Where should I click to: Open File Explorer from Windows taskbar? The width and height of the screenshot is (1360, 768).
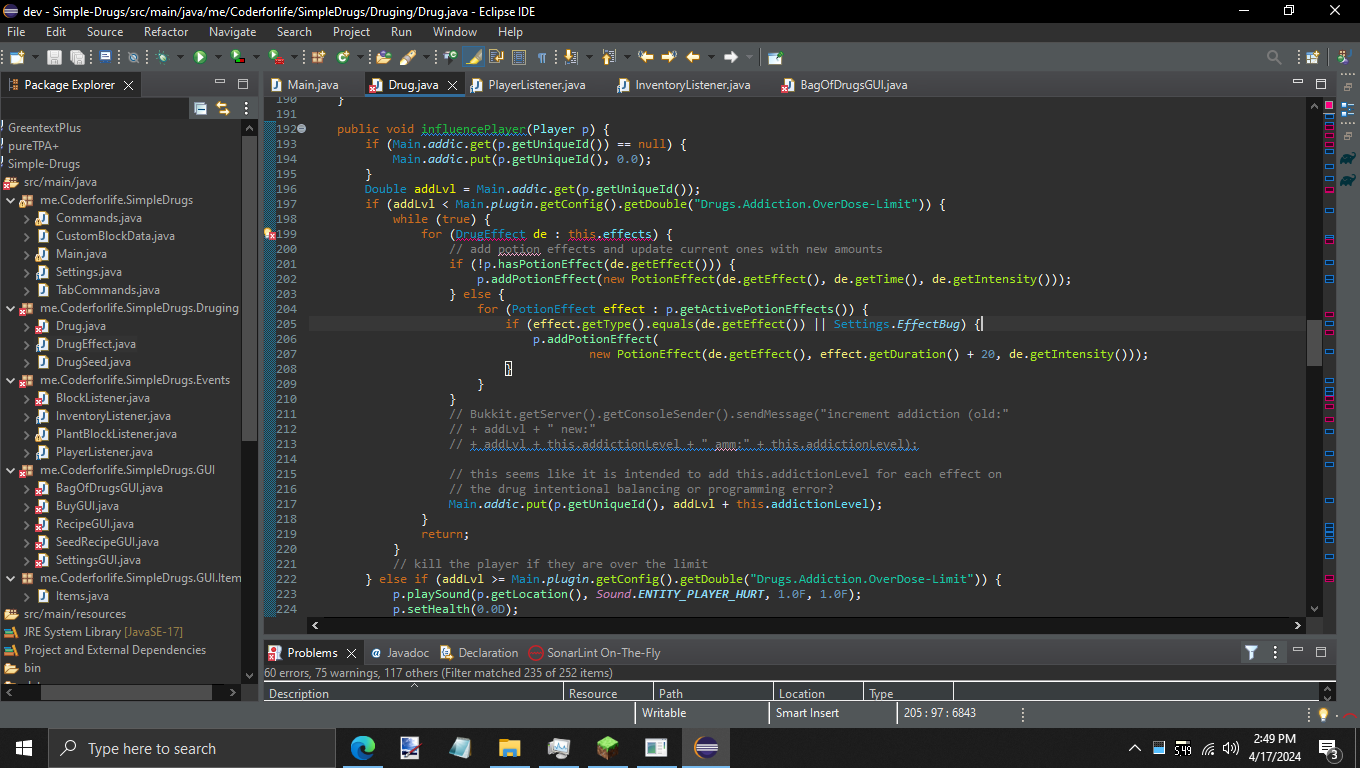coord(510,748)
